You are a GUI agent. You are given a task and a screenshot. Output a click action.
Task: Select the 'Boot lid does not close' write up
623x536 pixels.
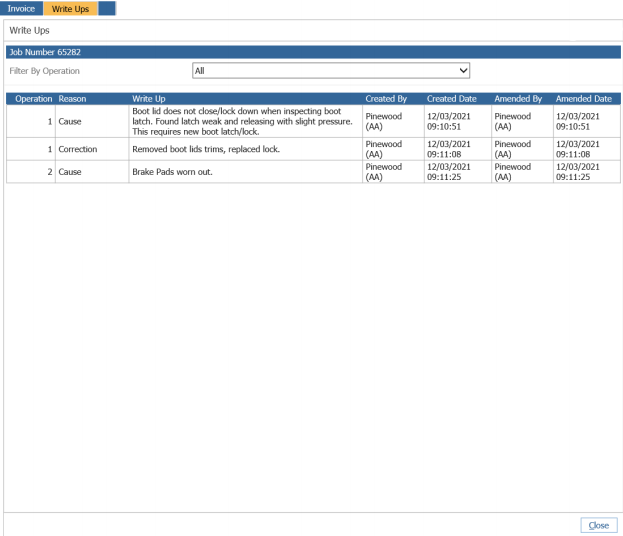242,121
